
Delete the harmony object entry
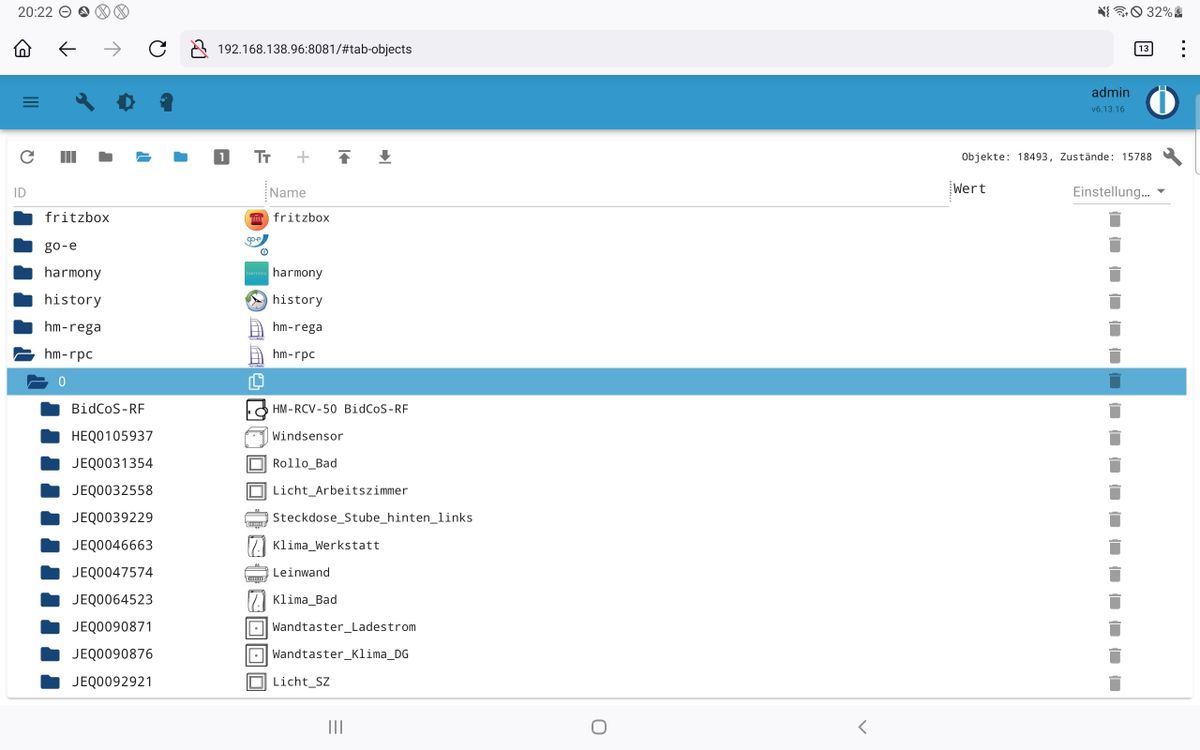(x=1115, y=274)
